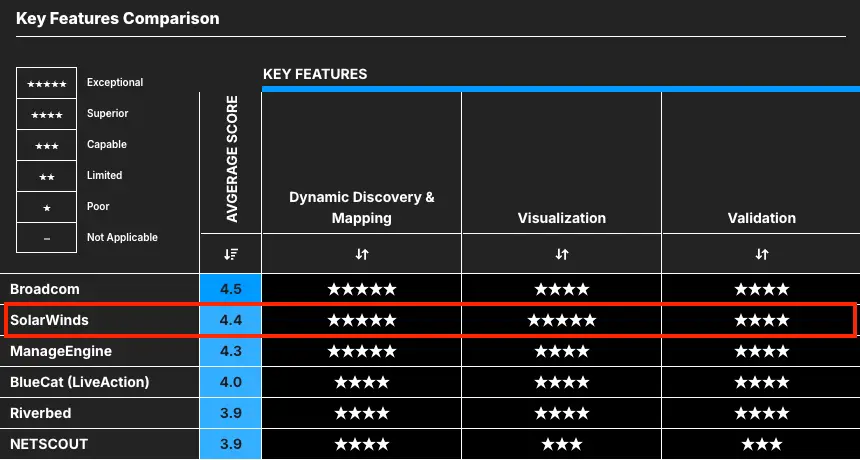
Task: Click Broadcom's Dynamic Discovery star rating
Action: (x=362, y=289)
